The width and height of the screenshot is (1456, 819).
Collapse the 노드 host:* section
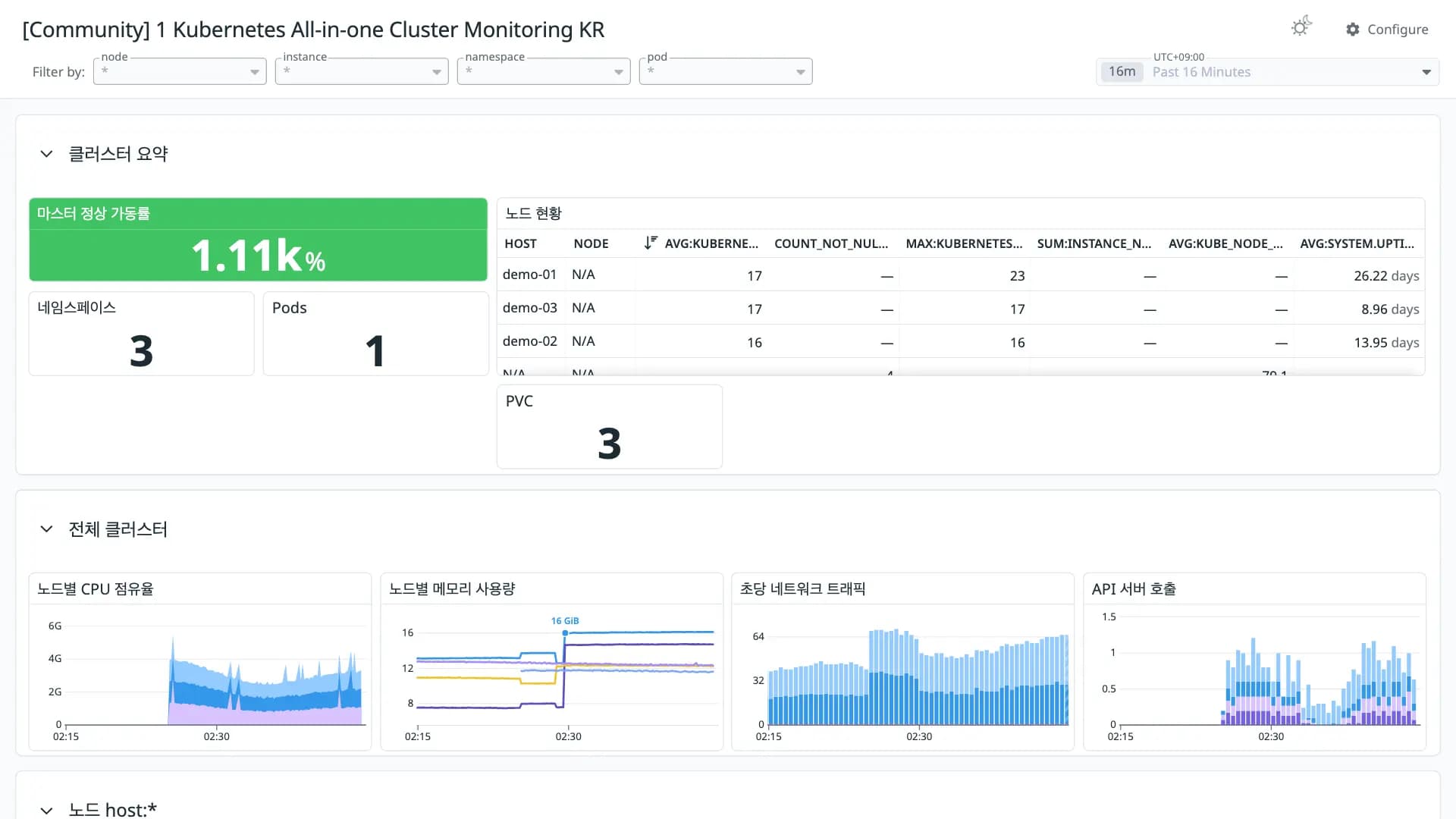click(x=46, y=810)
